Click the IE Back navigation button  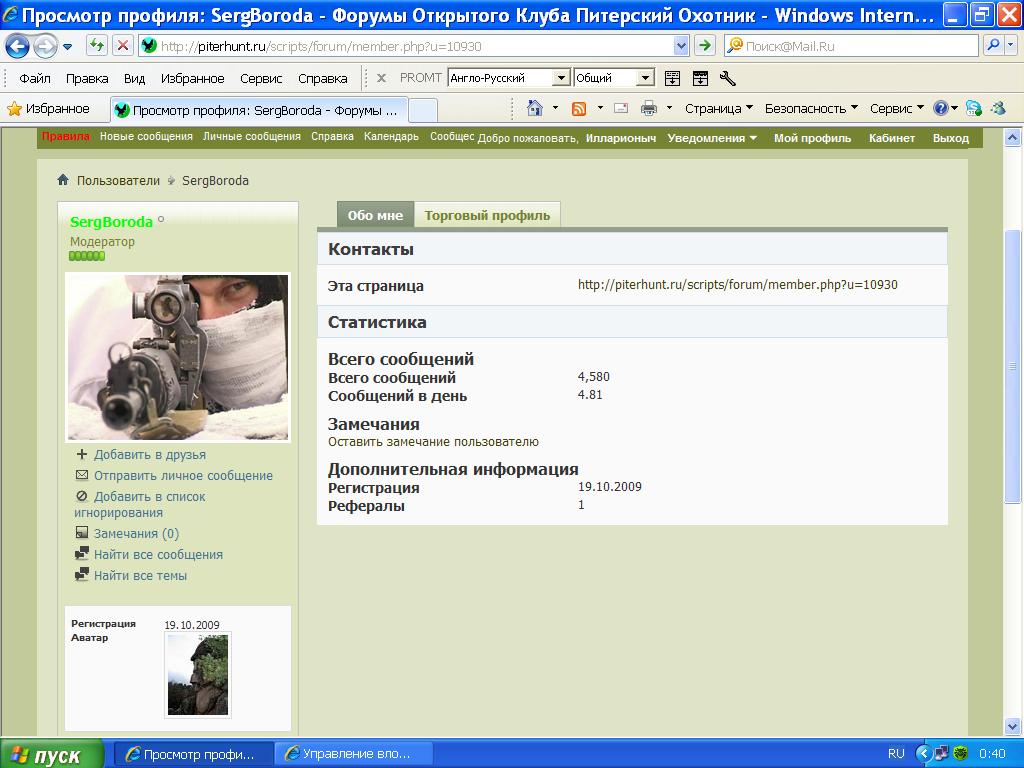[18, 46]
